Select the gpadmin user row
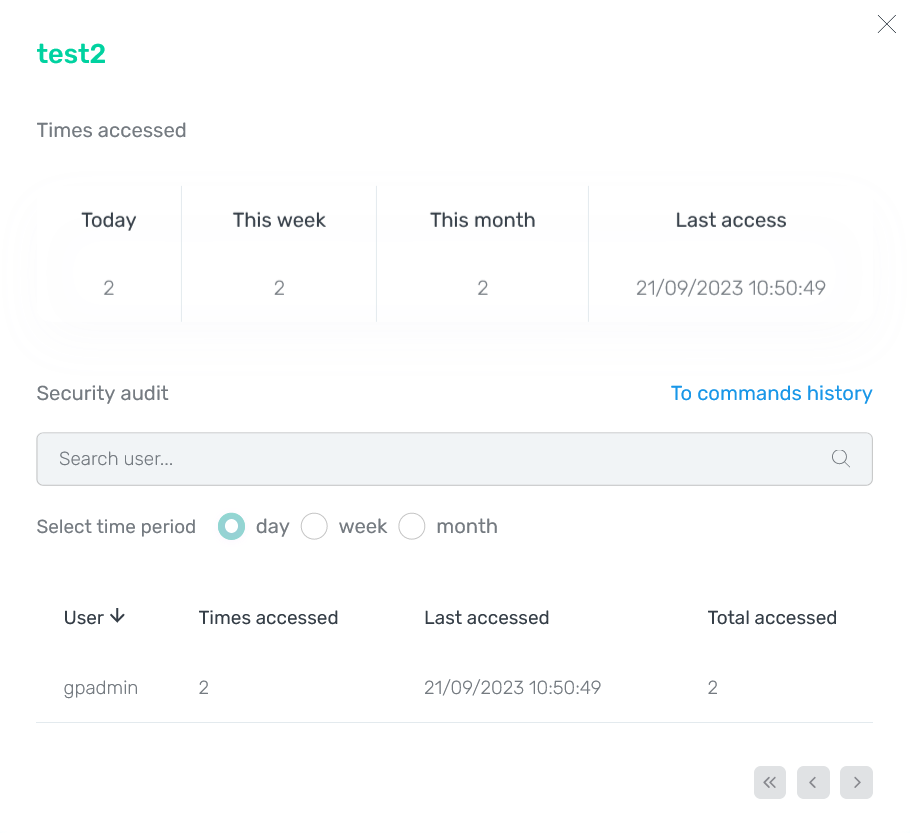910x833 pixels. (x=100, y=687)
